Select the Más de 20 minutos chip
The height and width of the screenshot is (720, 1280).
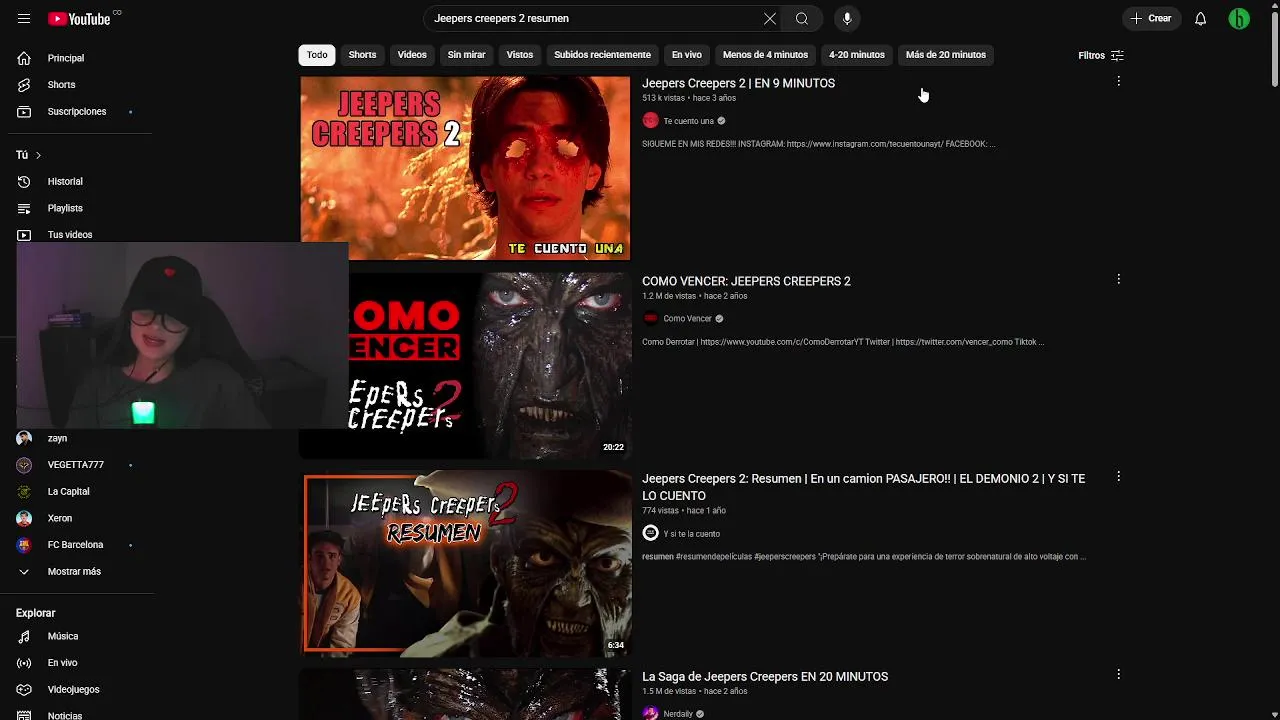(x=946, y=55)
